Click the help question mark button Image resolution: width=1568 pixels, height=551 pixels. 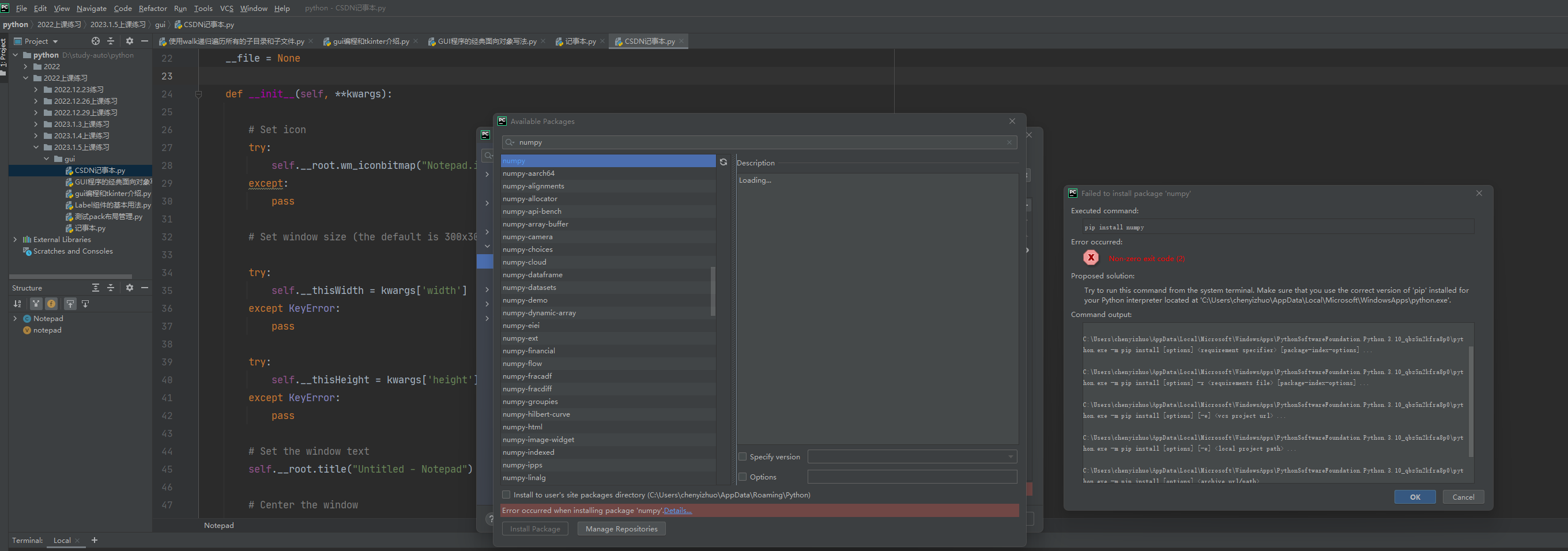[x=491, y=519]
